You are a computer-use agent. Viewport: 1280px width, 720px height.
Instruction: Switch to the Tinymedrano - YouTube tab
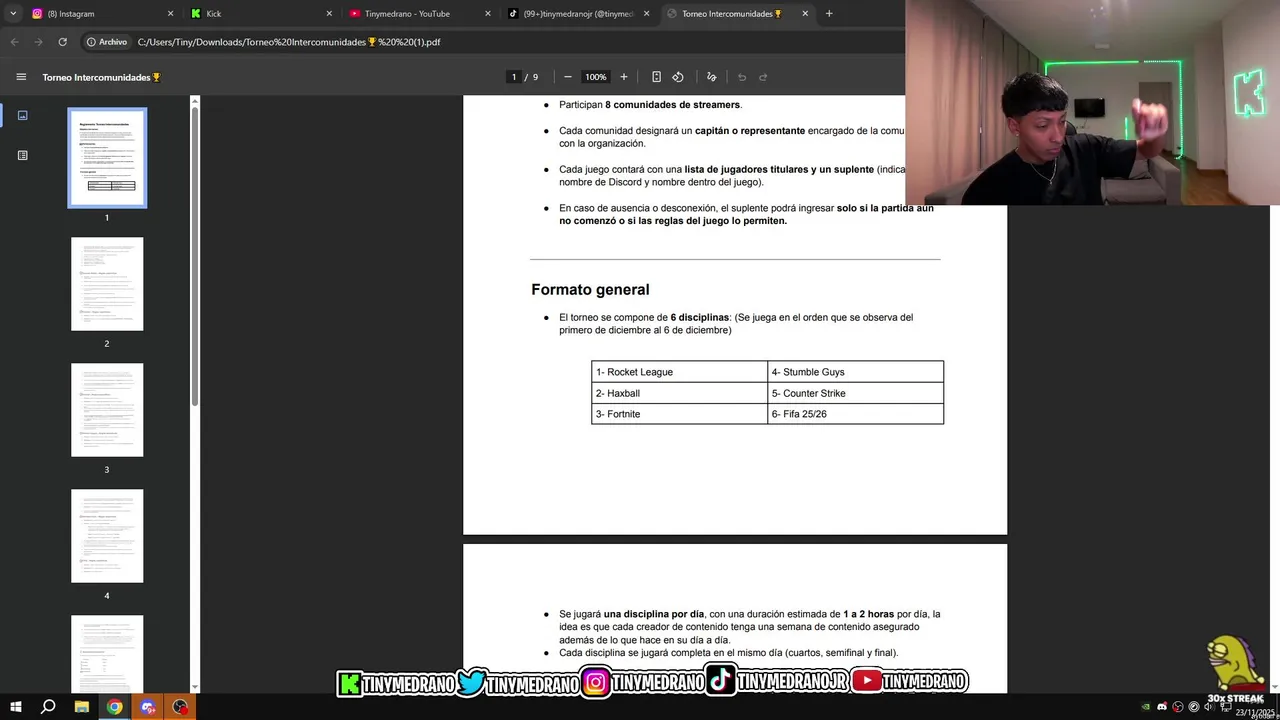coord(418,14)
